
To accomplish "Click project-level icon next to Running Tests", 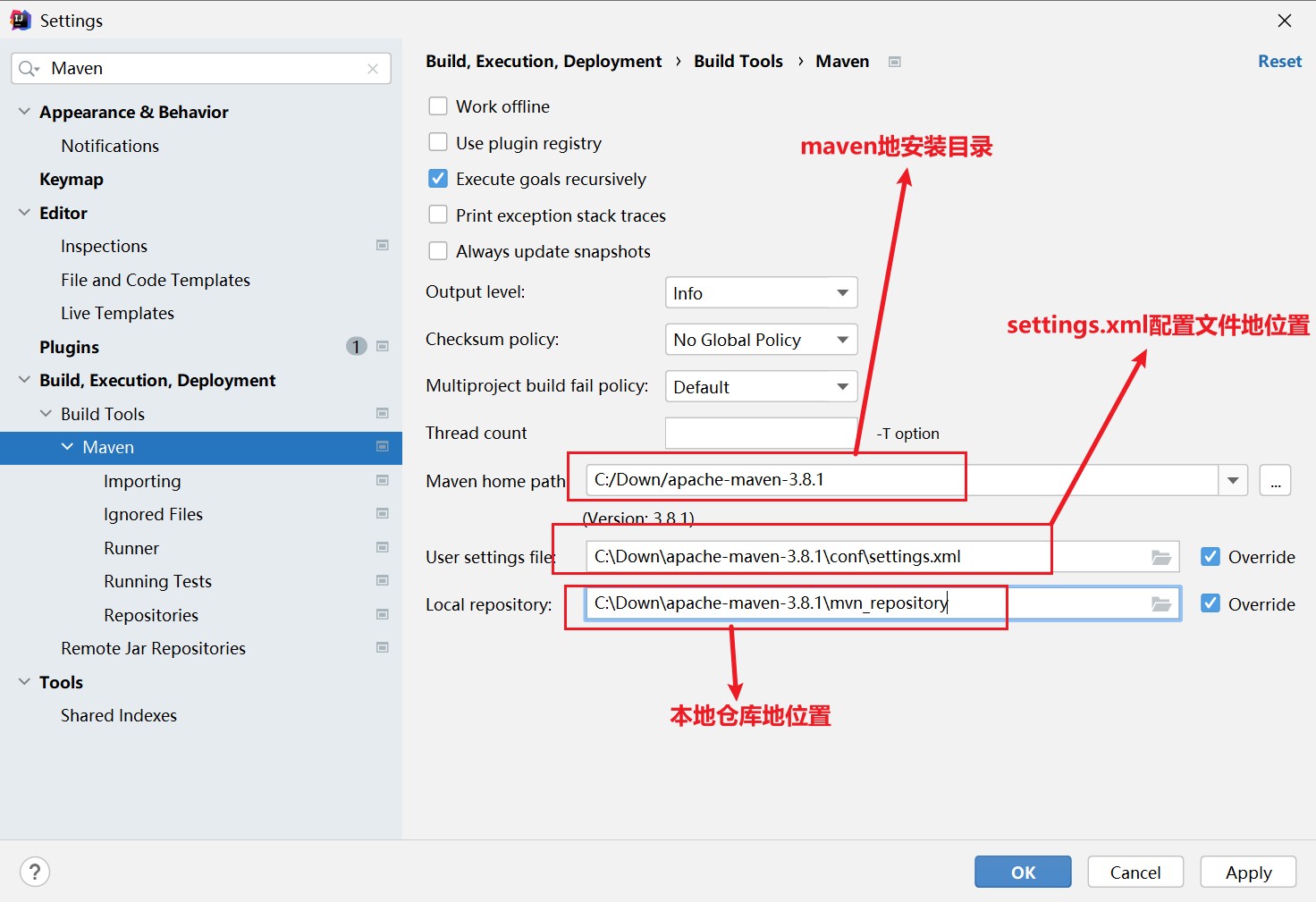I will pos(383,580).
